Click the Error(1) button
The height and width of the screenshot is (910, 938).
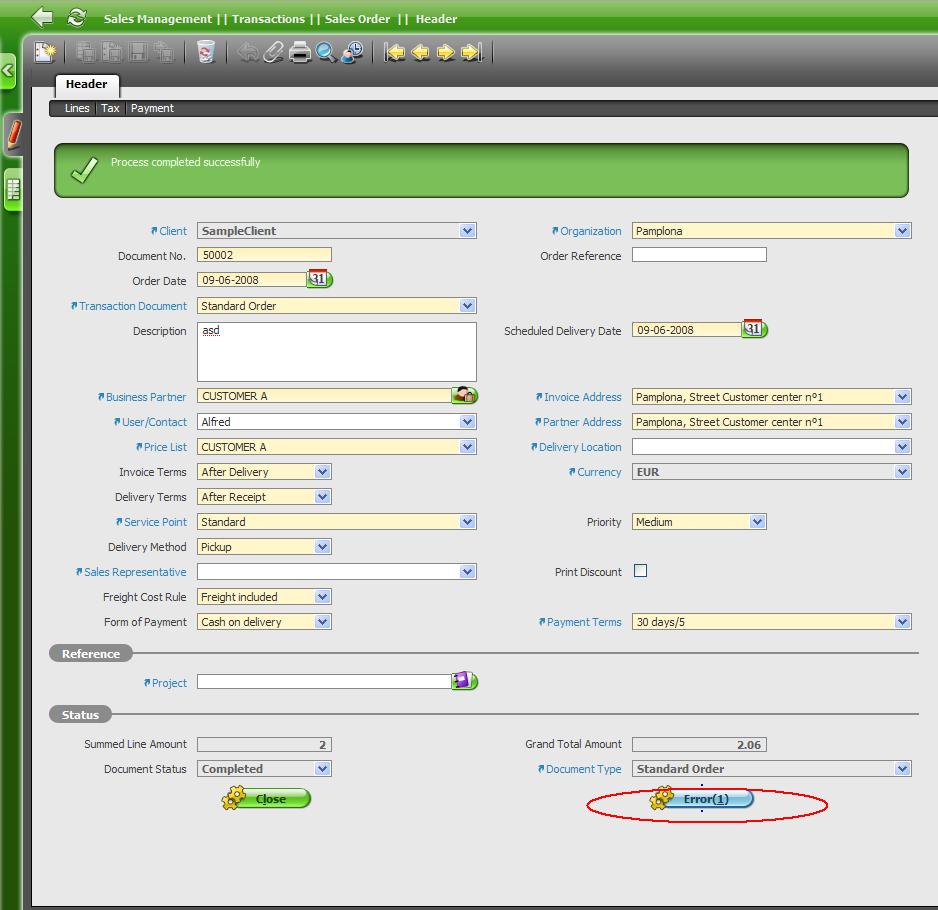[704, 799]
